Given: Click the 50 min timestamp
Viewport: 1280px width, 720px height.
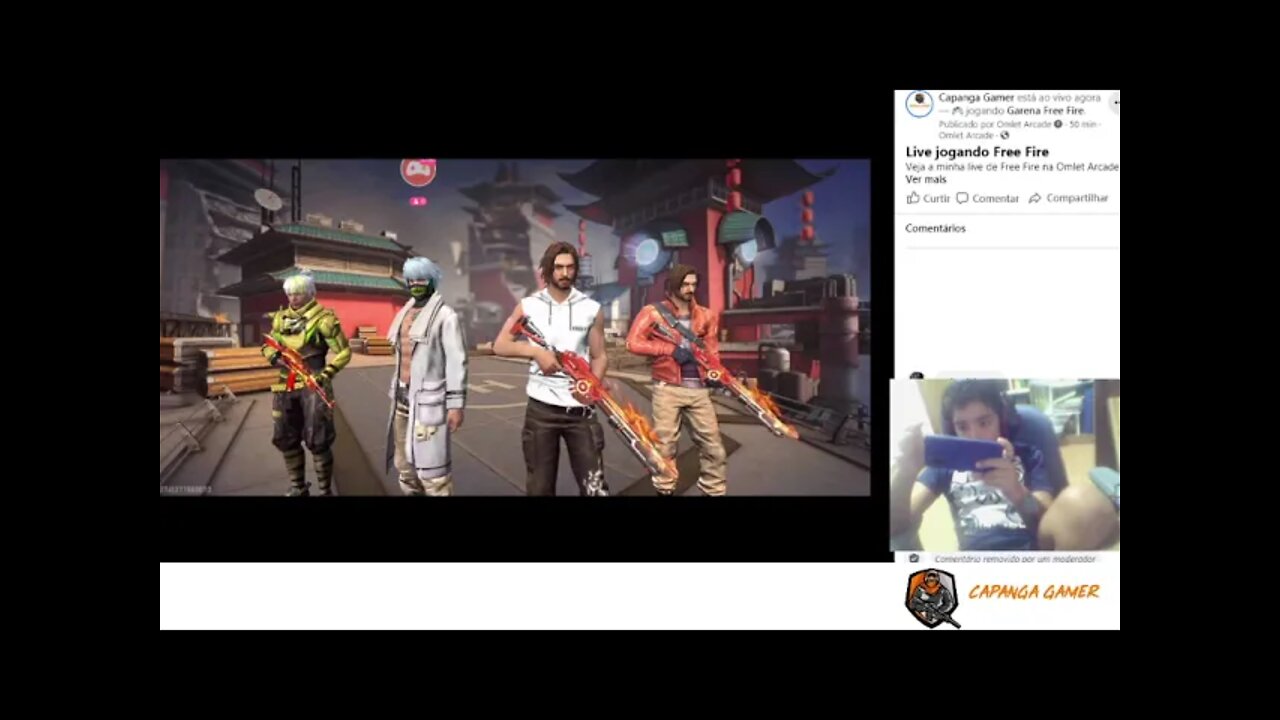Looking at the screenshot, I should pos(1083,124).
